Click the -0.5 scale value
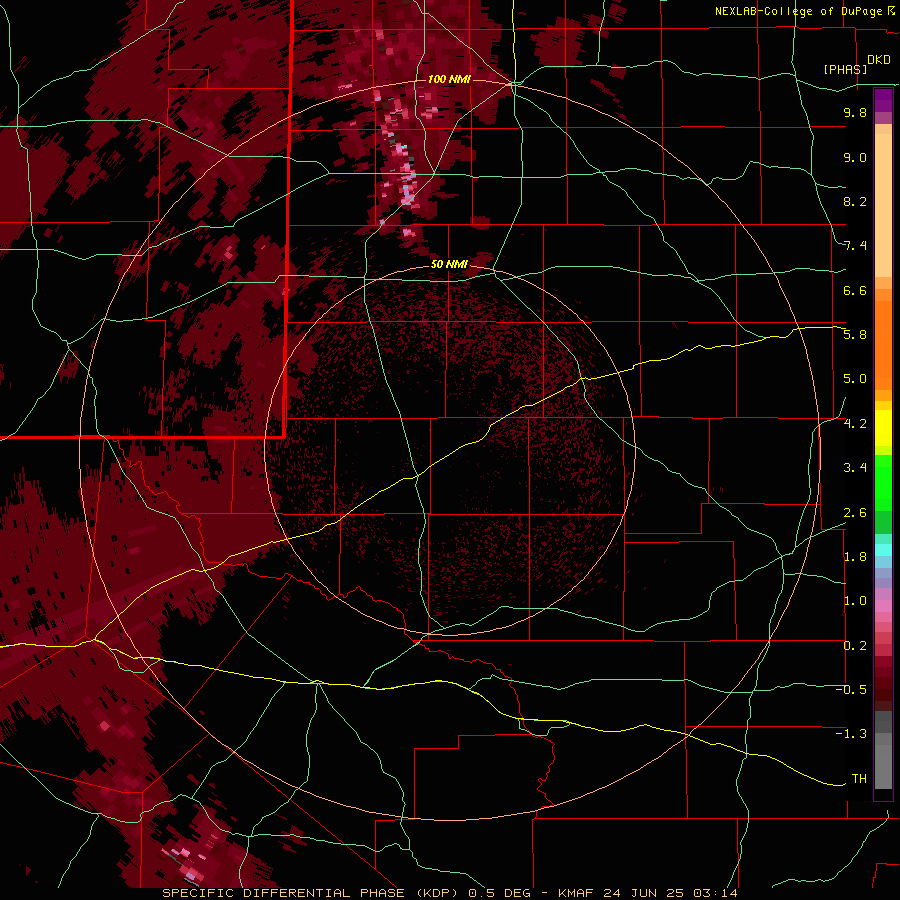Viewport: 900px width, 900px height. (851, 690)
